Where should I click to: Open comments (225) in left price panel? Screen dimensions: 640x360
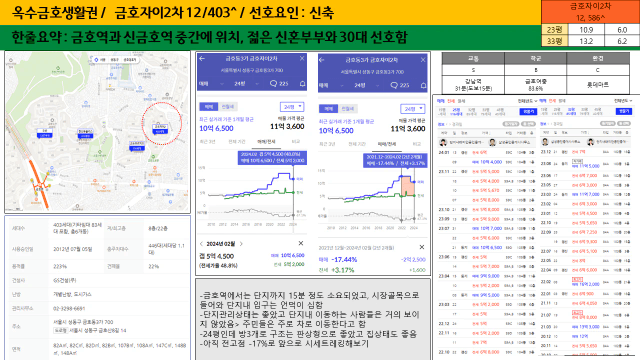click(279, 84)
